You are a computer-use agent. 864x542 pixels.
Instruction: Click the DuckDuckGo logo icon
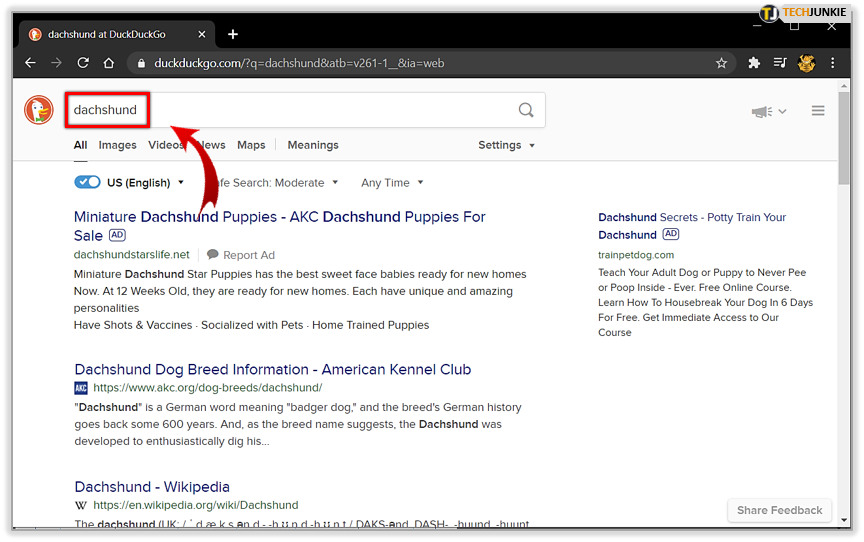tap(40, 110)
